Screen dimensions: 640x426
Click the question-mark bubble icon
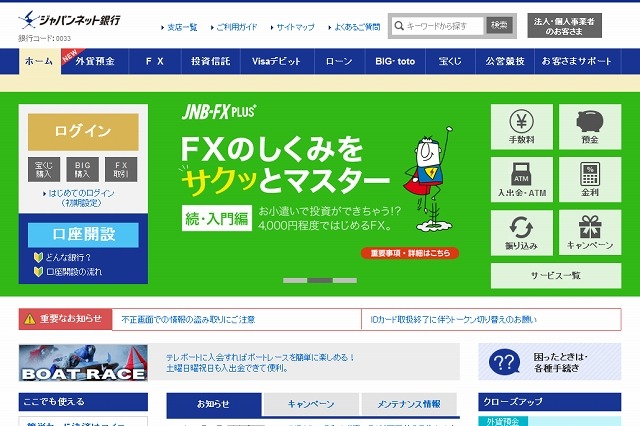[504, 362]
